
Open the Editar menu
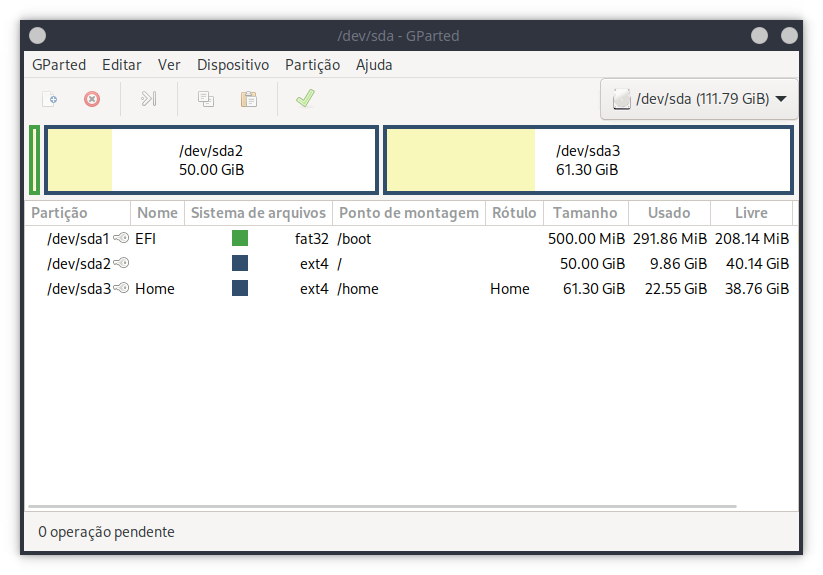121,65
